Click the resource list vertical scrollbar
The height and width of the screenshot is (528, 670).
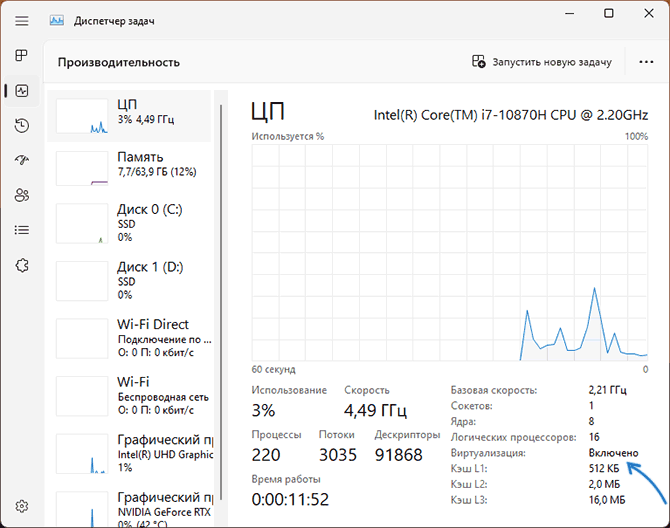221,302
